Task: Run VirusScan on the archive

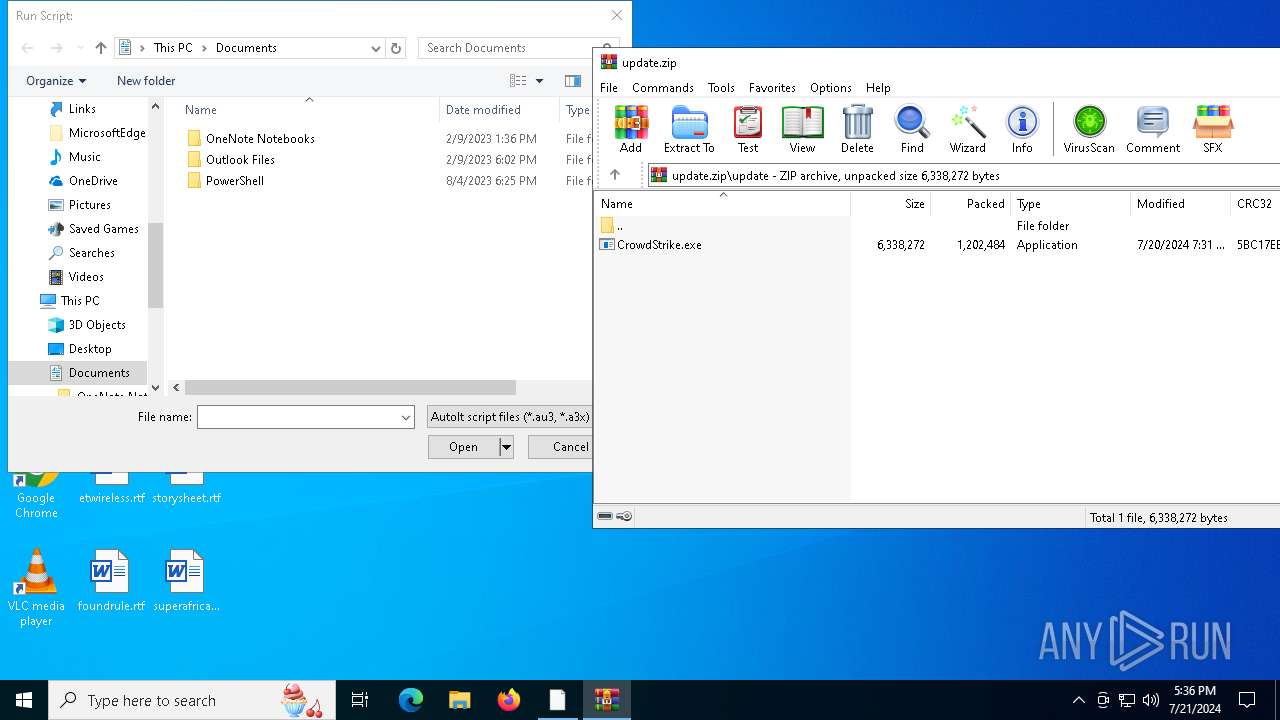Action: tap(1089, 130)
